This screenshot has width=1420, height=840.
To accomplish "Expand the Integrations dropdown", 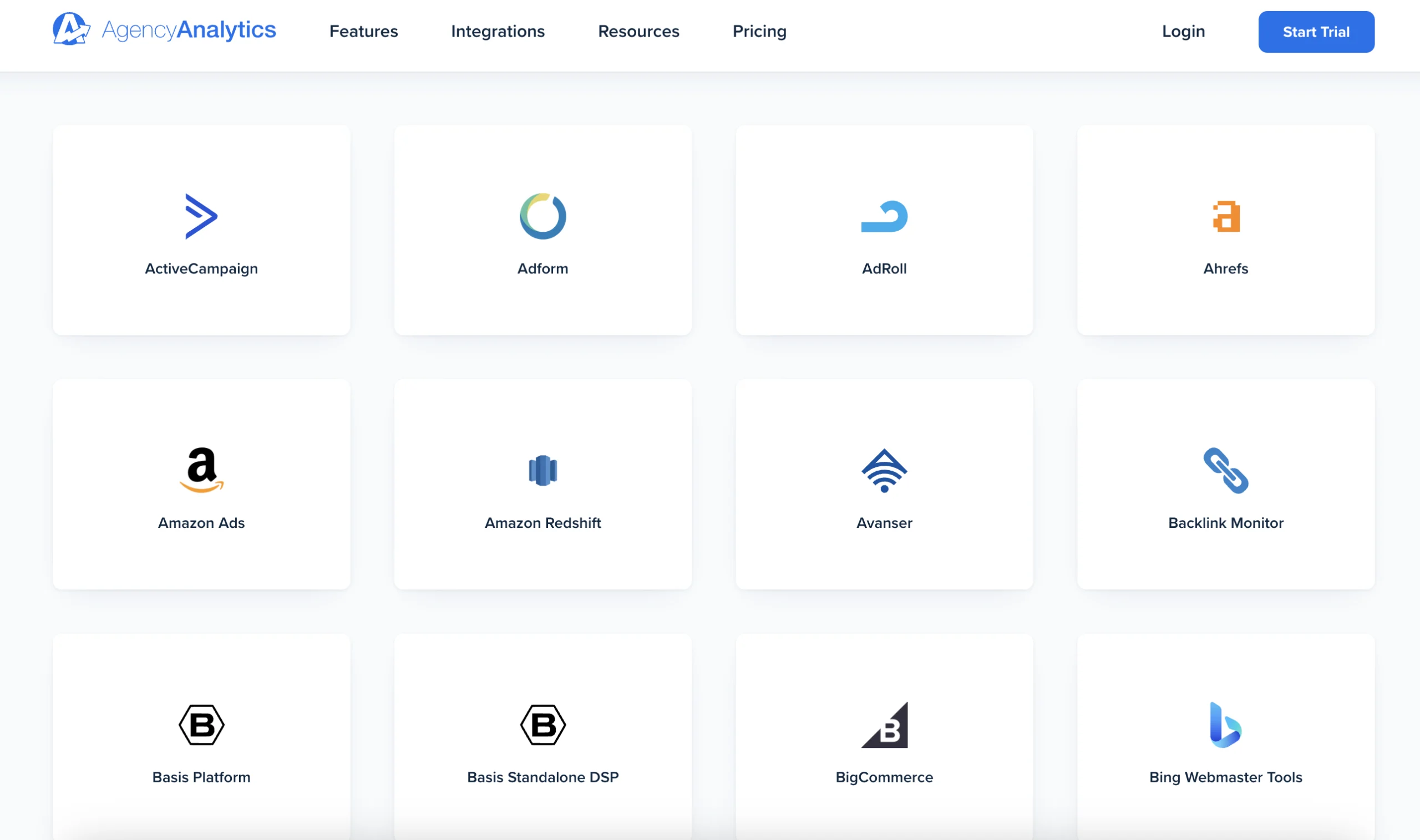I will [498, 30].
